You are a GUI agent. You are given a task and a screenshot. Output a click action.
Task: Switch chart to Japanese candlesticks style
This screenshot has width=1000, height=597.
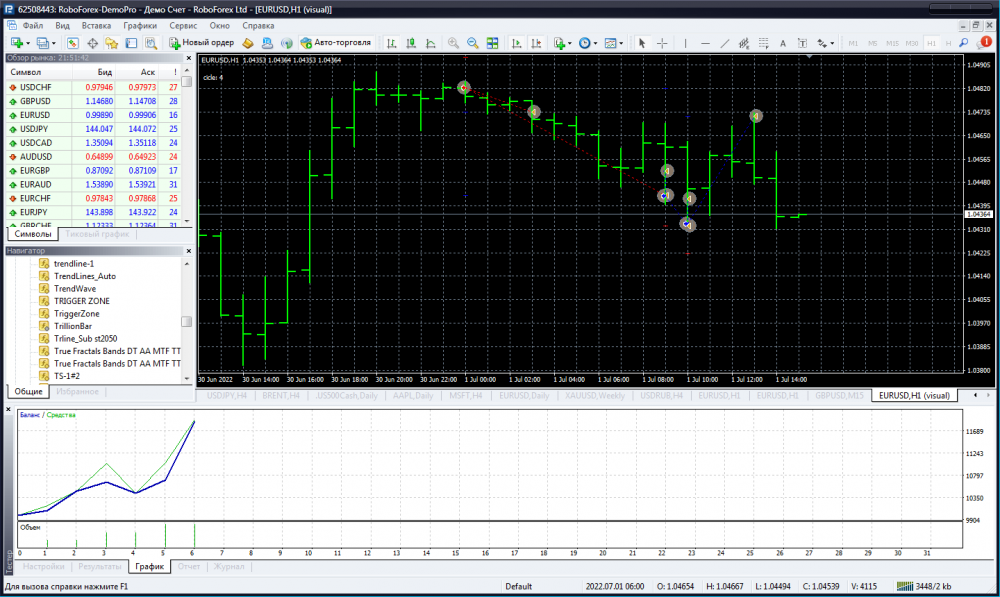411,43
